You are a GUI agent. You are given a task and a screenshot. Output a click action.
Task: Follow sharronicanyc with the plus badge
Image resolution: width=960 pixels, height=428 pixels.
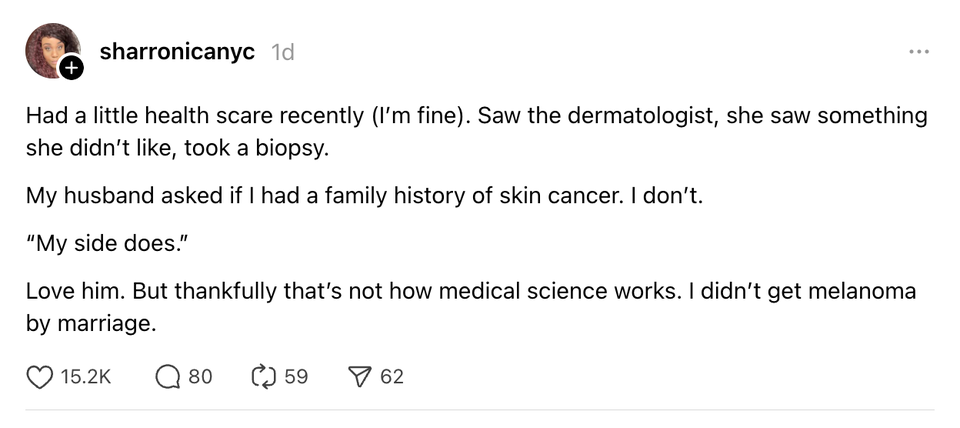72,69
